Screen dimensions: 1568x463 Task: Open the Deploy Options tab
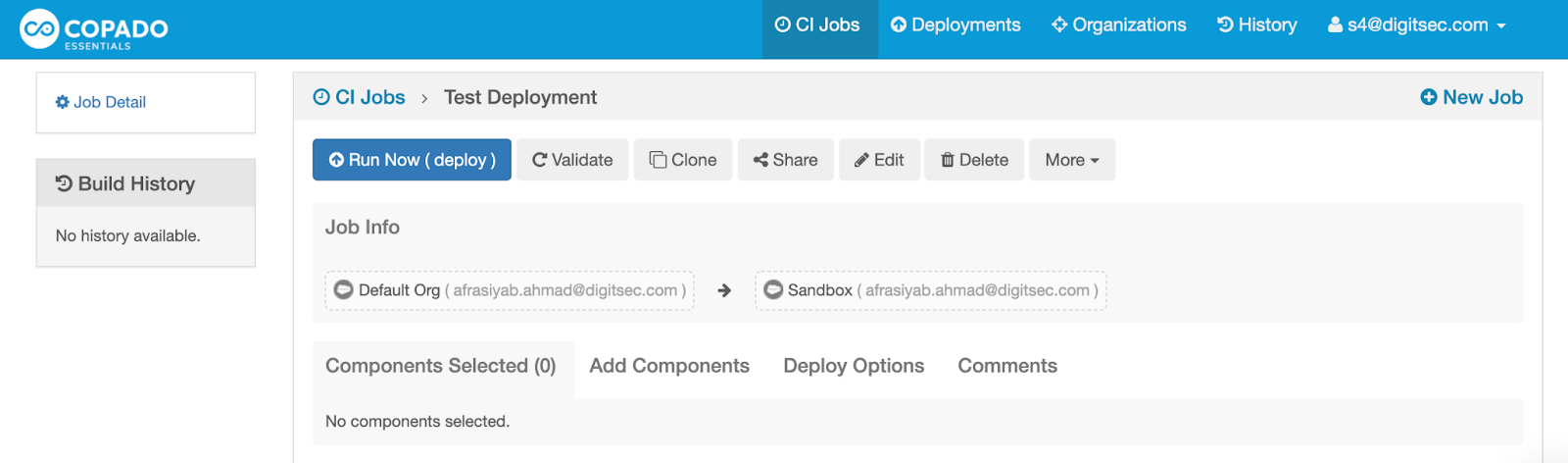pyautogui.click(x=854, y=366)
